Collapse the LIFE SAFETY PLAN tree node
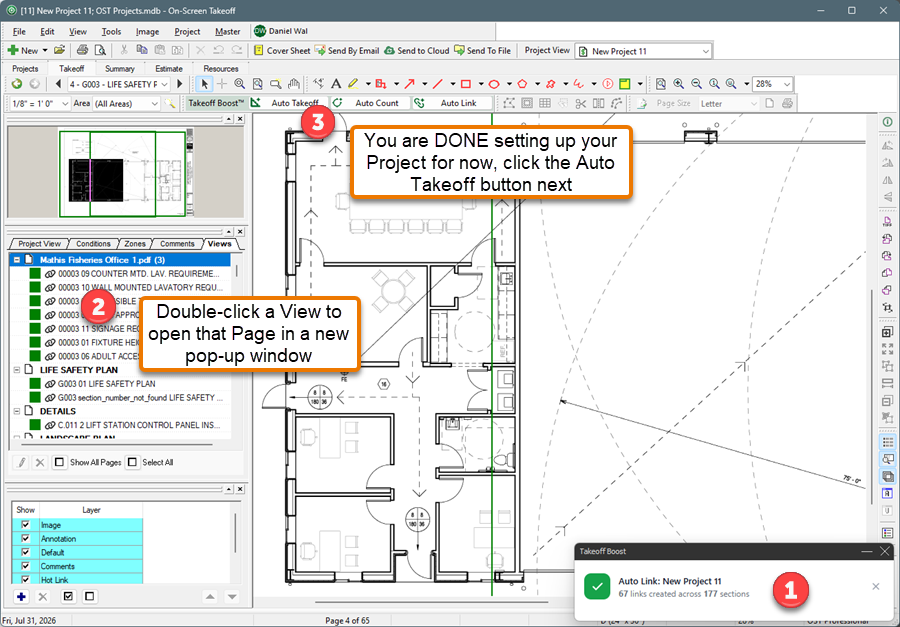The width and height of the screenshot is (900, 627). (x=17, y=370)
